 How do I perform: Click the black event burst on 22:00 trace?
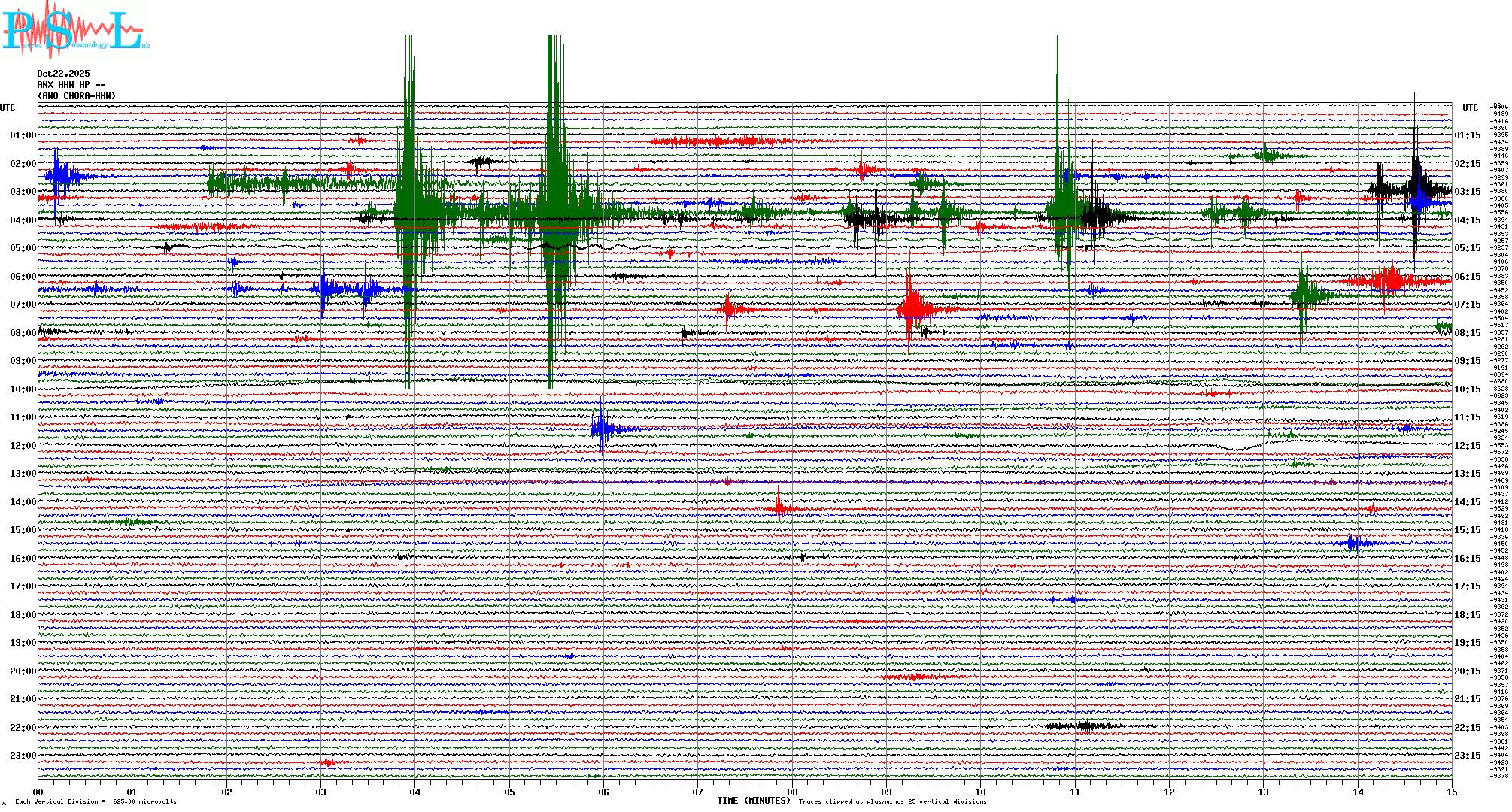1085,726
